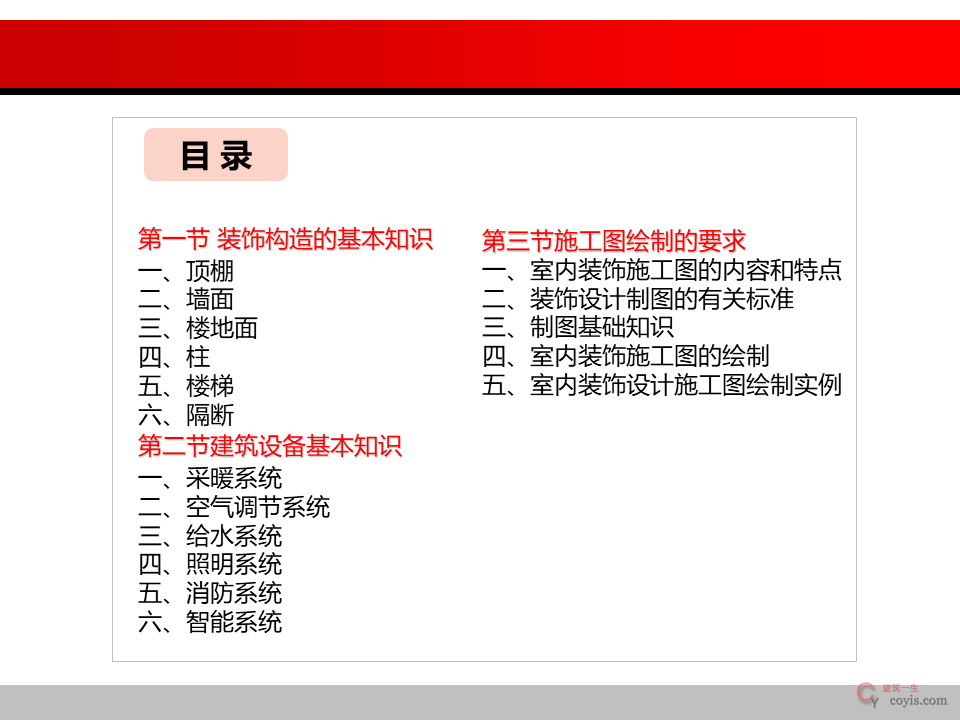Select the 照明系统 entry

[234, 564]
